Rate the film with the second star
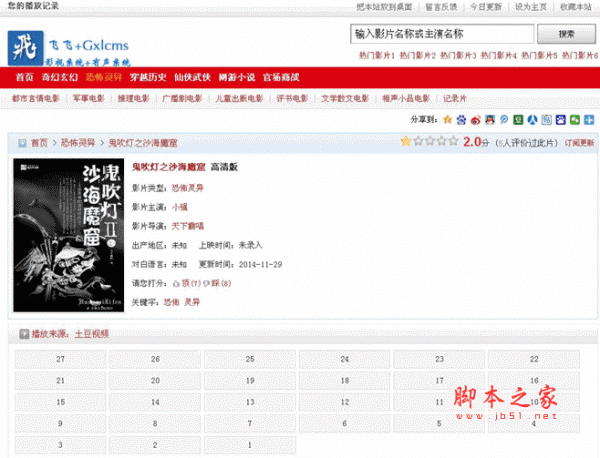Image resolution: width=600 pixels, height=458 pixels. click(418, 141)
